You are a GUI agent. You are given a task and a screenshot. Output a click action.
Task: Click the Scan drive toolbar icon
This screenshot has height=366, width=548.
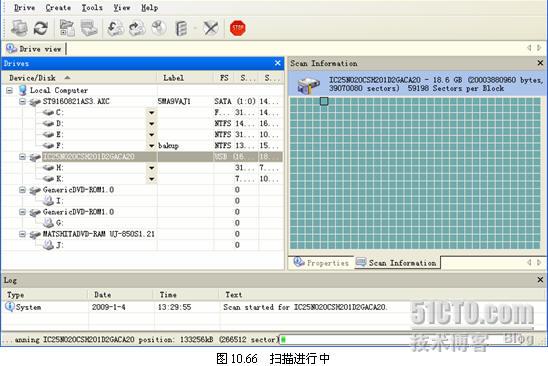click(x=89, y=28)
